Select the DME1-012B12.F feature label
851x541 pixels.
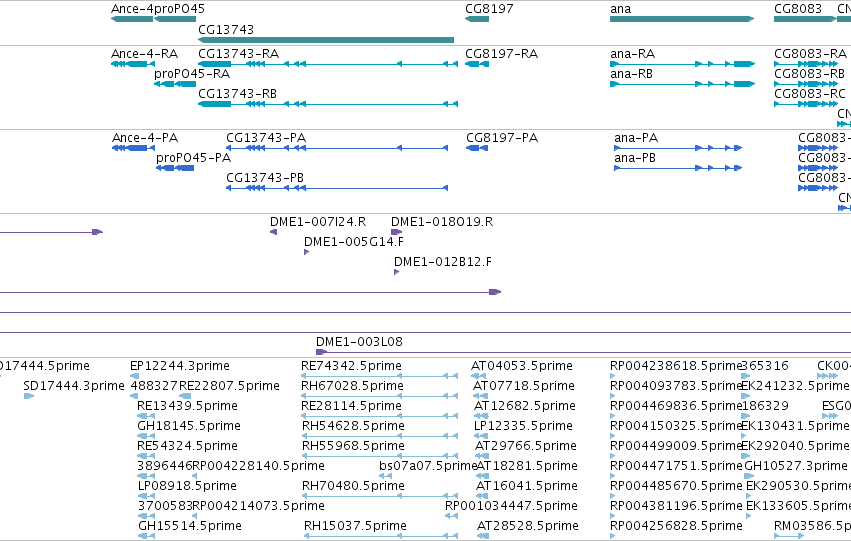coord(443,262)
